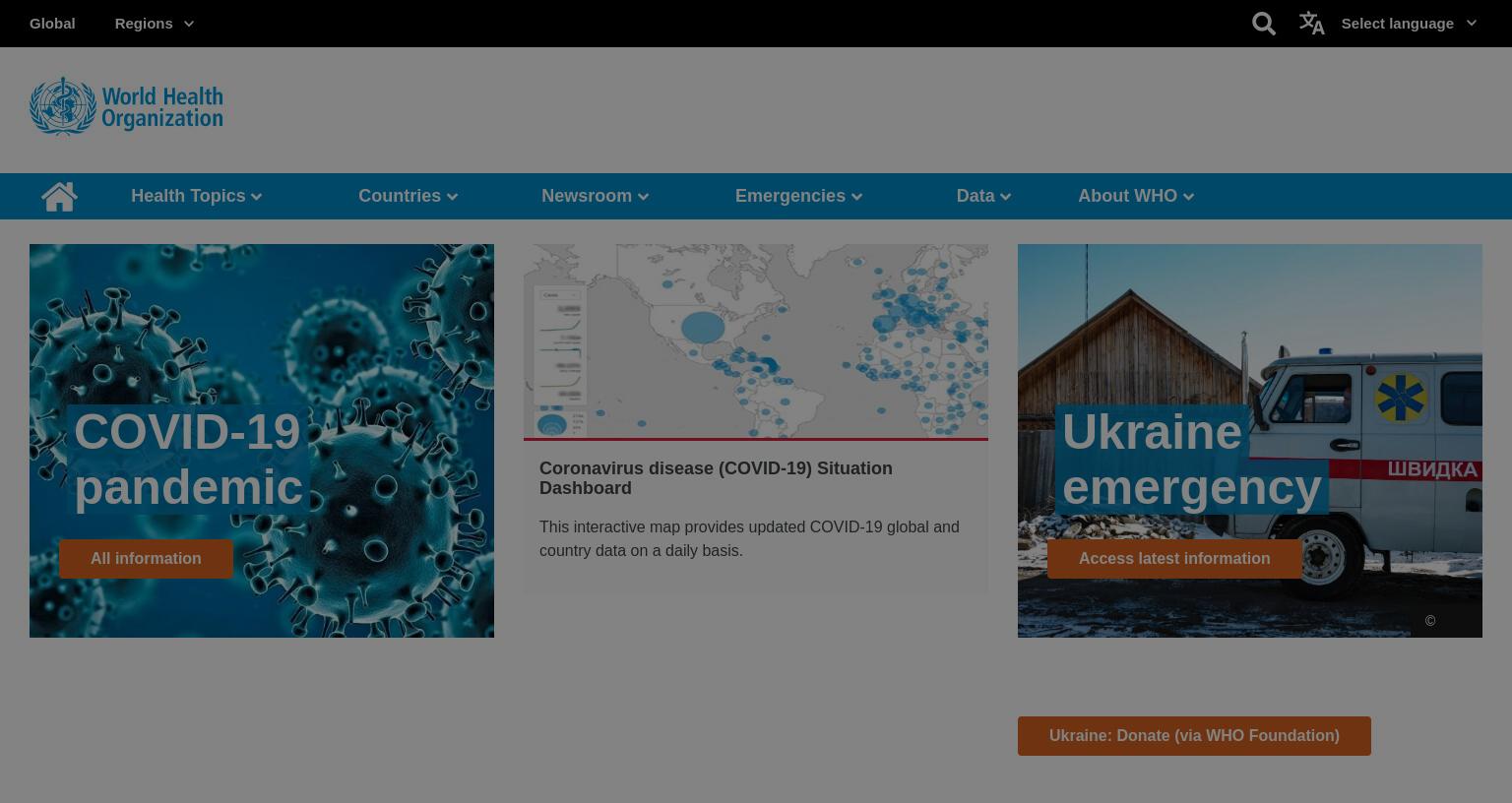Image resolution: width=1512 pixels, height=803 pixels.
Task: Expand the Data menu
Action: (x=983, y=196)
